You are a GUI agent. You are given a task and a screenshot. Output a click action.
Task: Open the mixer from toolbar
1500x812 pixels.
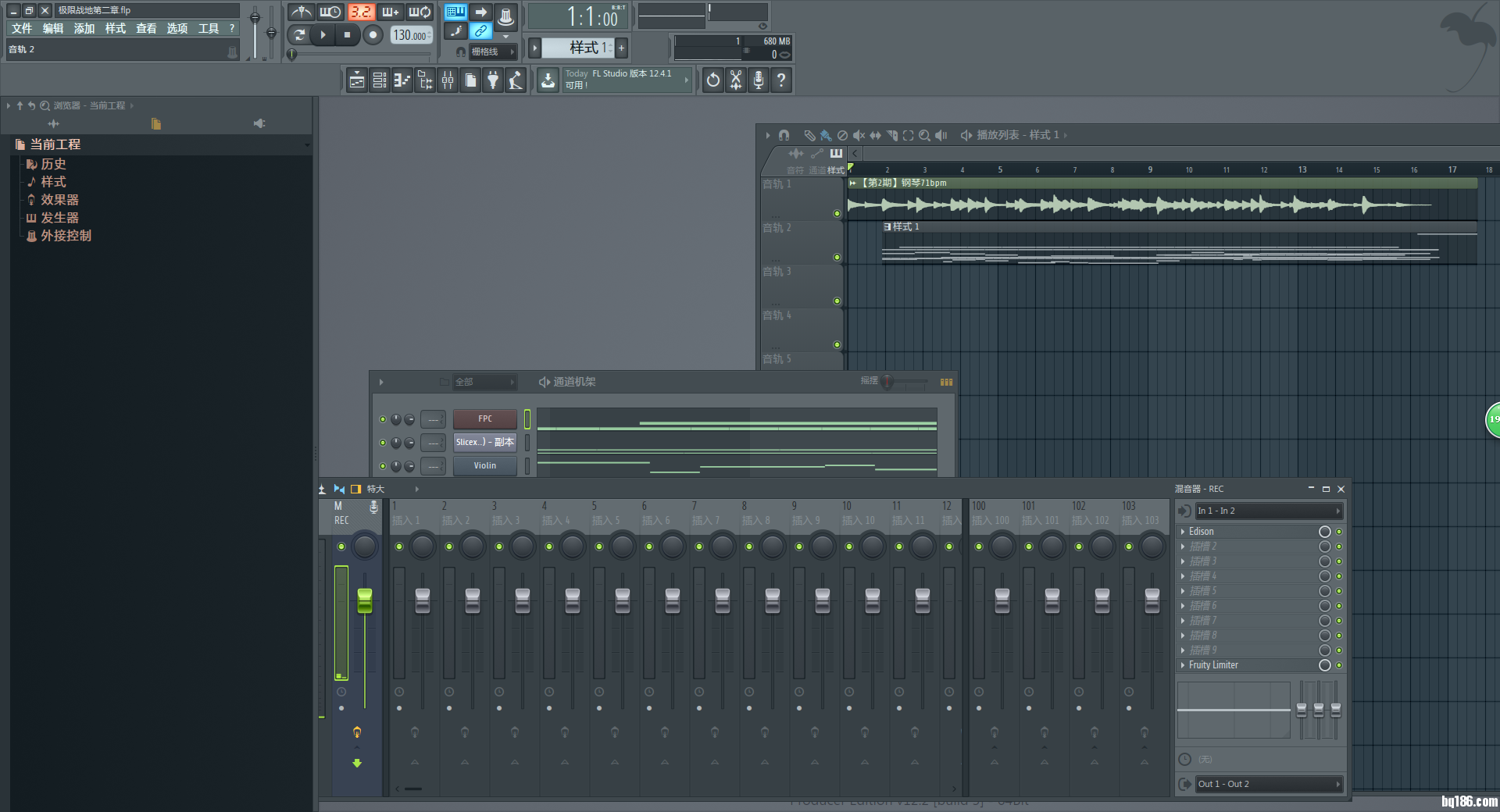(x=448, y=80)
